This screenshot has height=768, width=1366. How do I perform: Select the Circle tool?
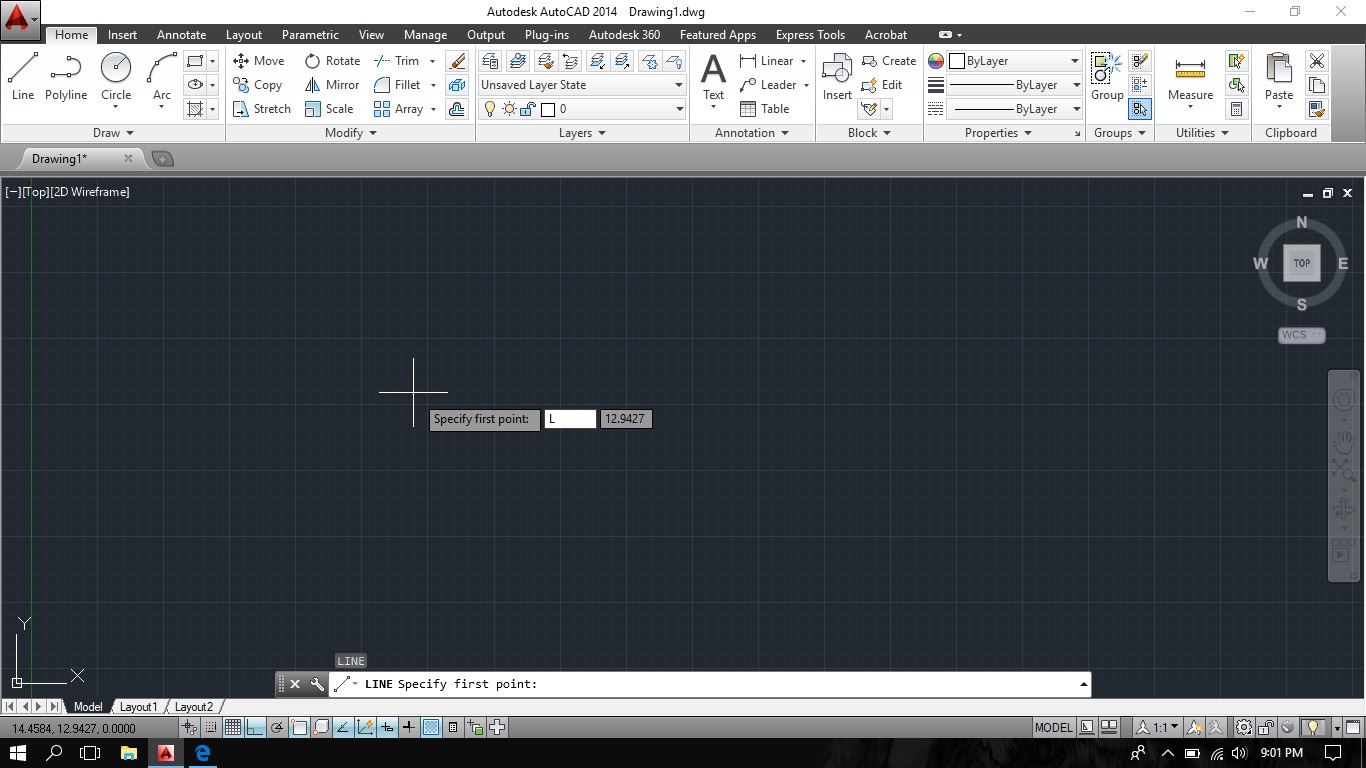[115, 75]
